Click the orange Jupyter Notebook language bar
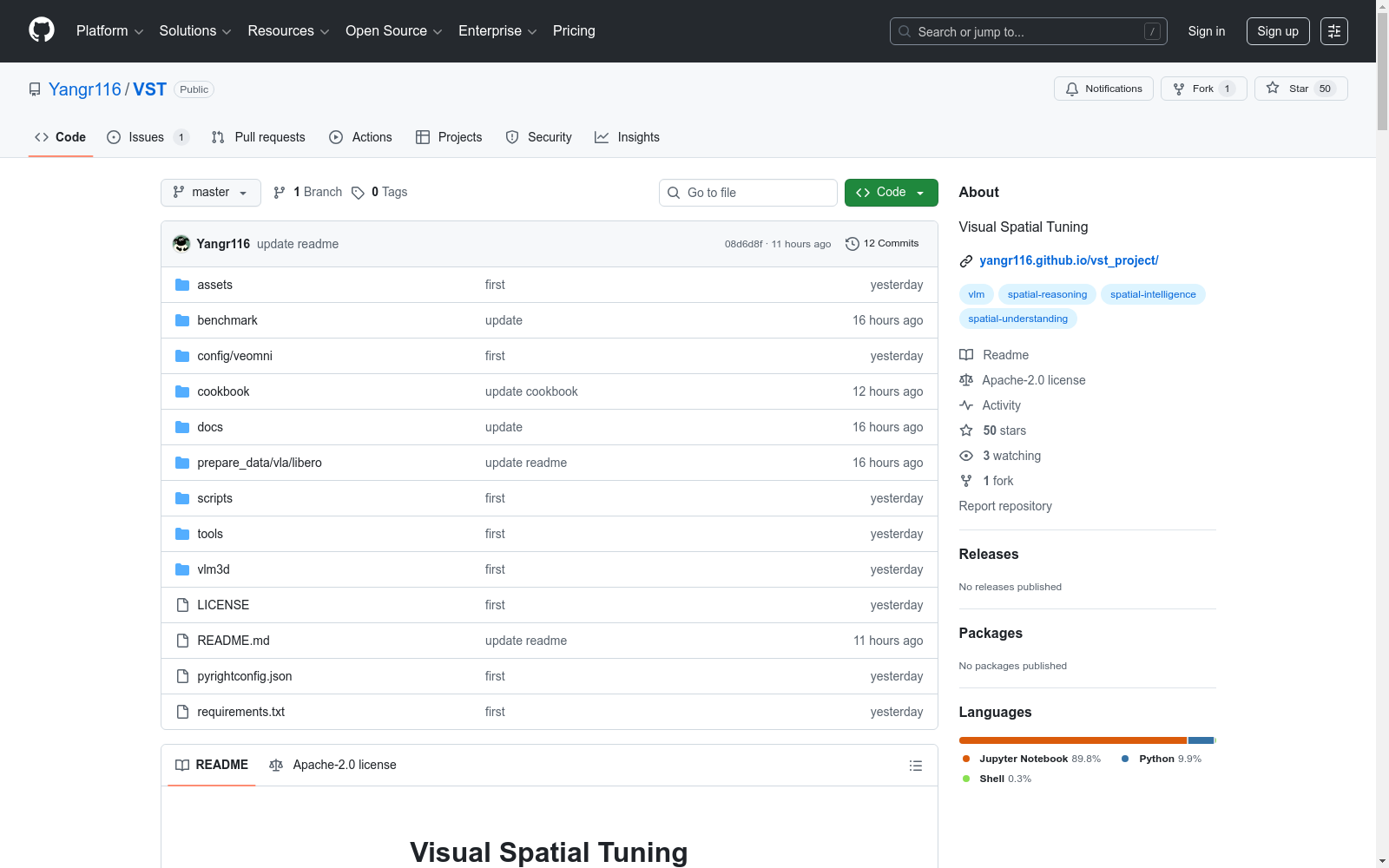 click(x=1072, y=740)
